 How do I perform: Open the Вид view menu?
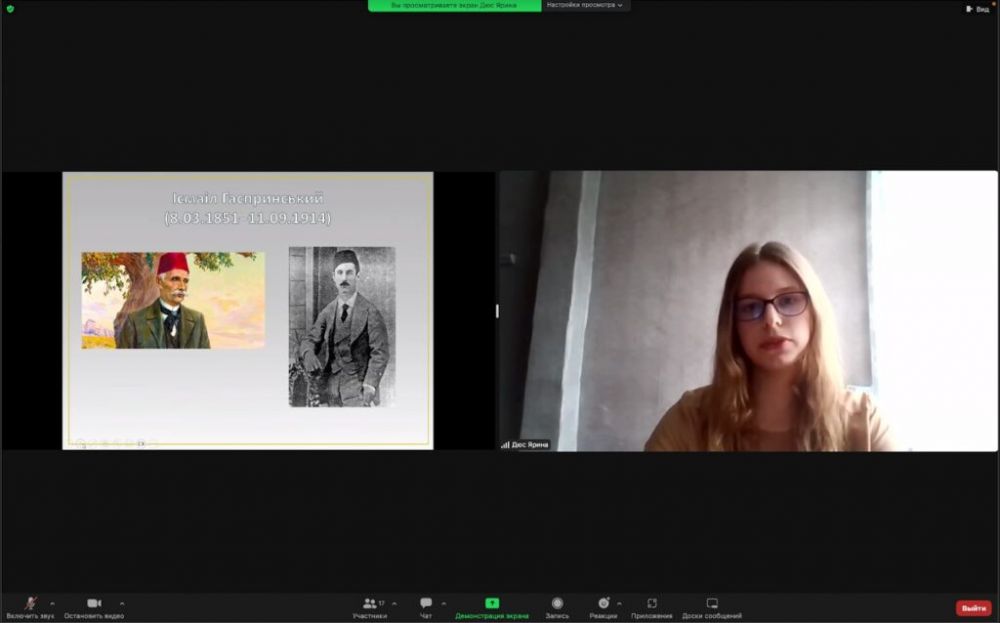pyautogui.click(x=977, y=8)
